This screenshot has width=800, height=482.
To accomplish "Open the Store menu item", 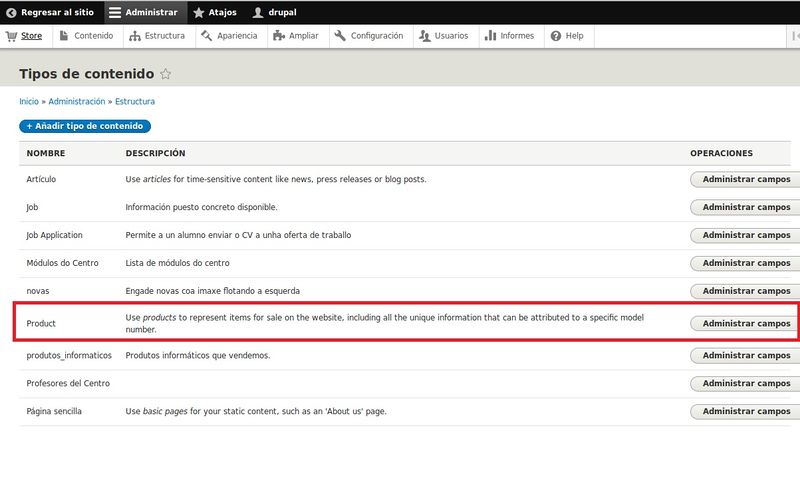I will pos(31,36).
